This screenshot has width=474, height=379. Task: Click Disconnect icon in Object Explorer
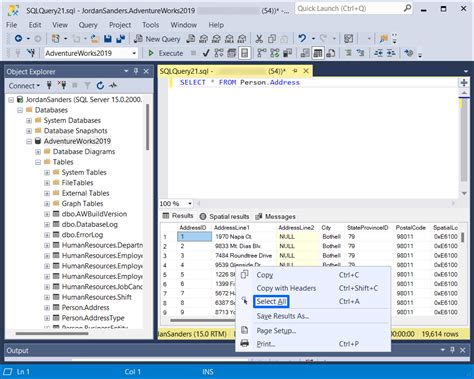click(62, 85)
